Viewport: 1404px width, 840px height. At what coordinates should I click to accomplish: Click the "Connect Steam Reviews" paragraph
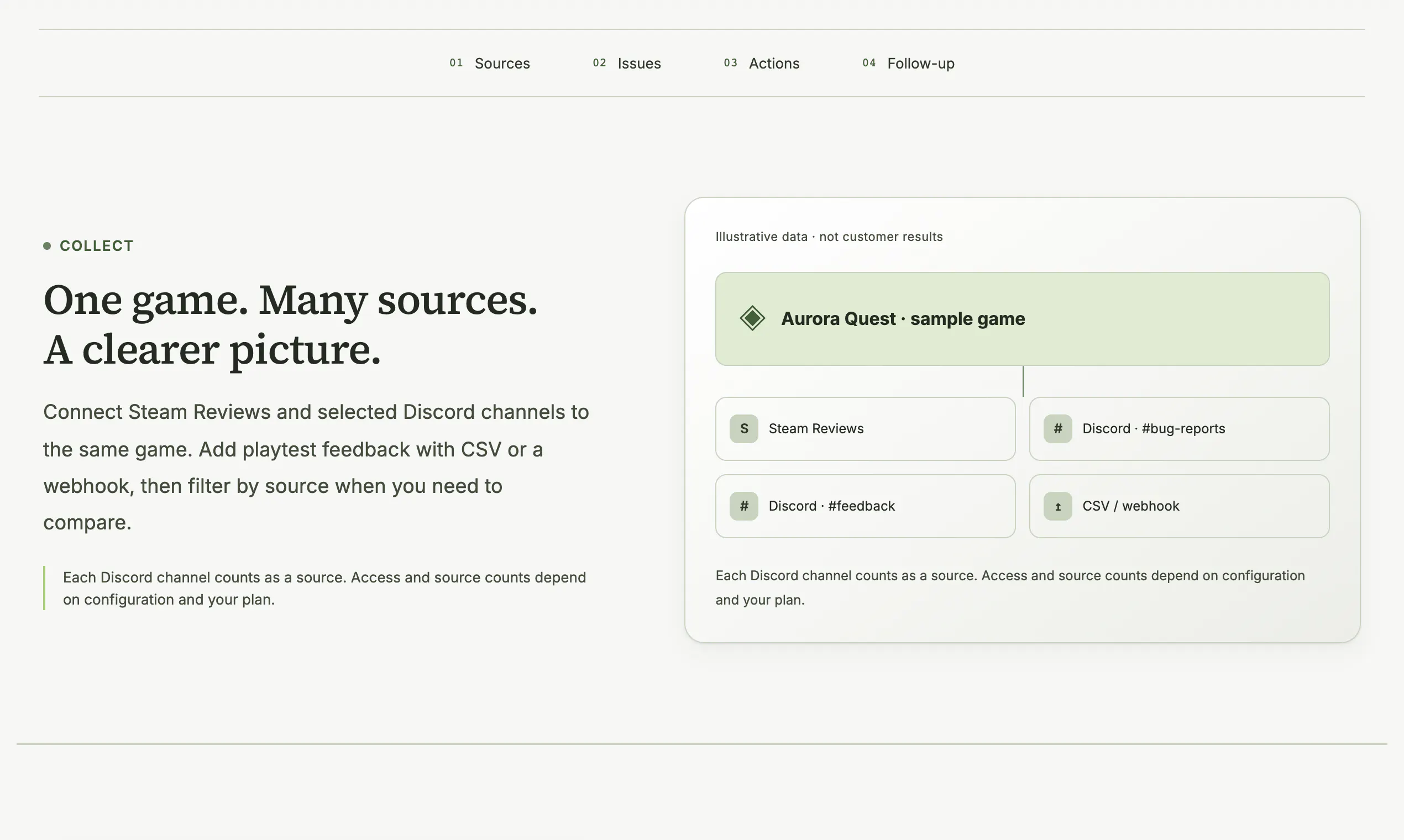coord(317,467)
